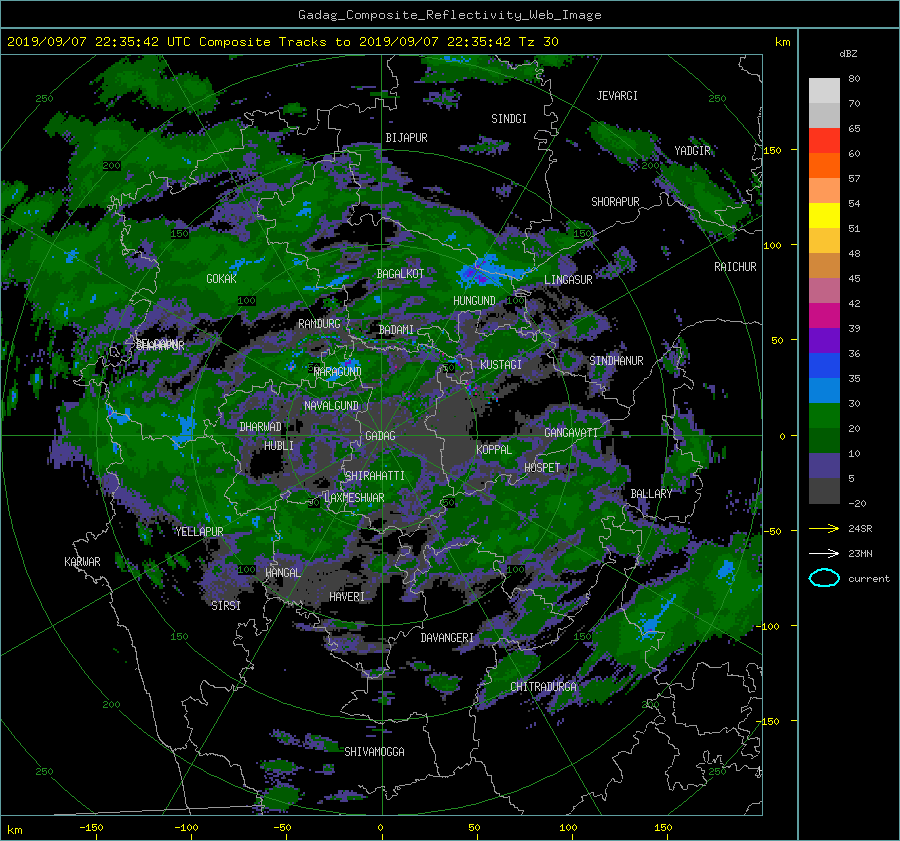Pick the bright green 20-30 dBZ swatch
The image size is (900, 841).
click(824, 416)
